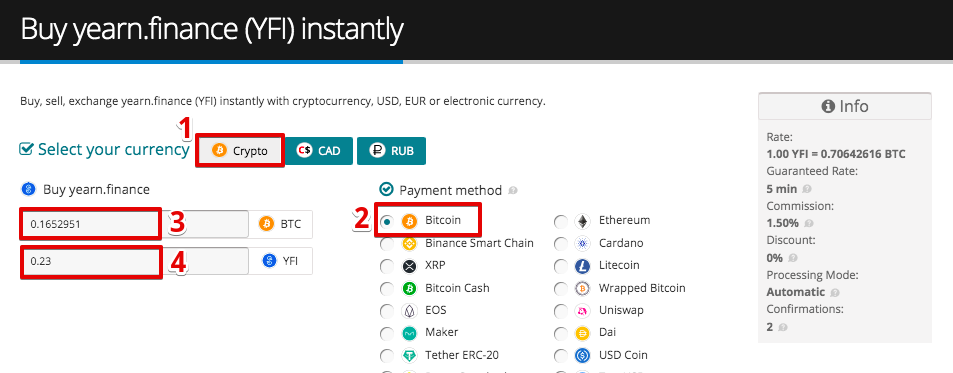Screen dimensions: 953x373
Task: Click the 'Buy yearn.finance (YFI) instantly' heading
Action: point(212,30)
